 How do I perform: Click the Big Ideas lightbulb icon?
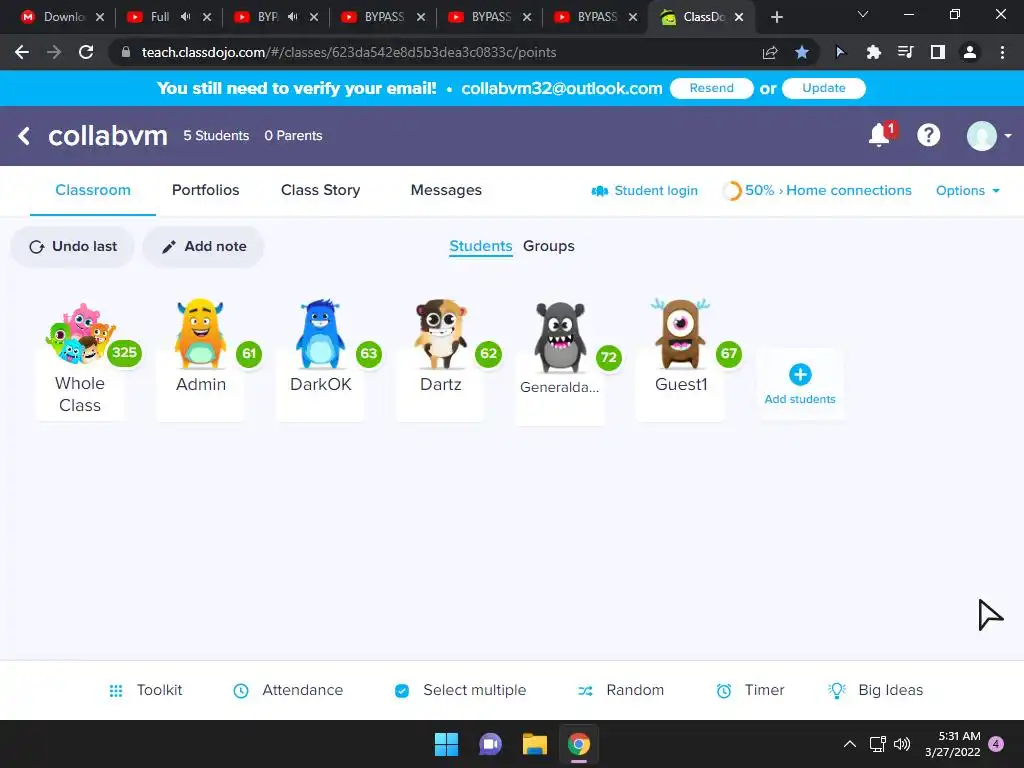(837, 690)
